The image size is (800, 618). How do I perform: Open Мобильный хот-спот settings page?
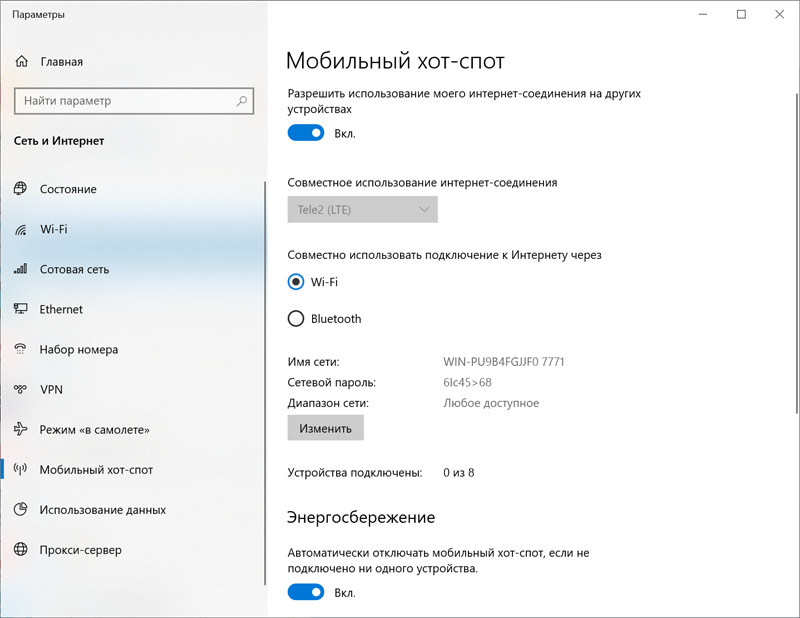pos(96,469)
